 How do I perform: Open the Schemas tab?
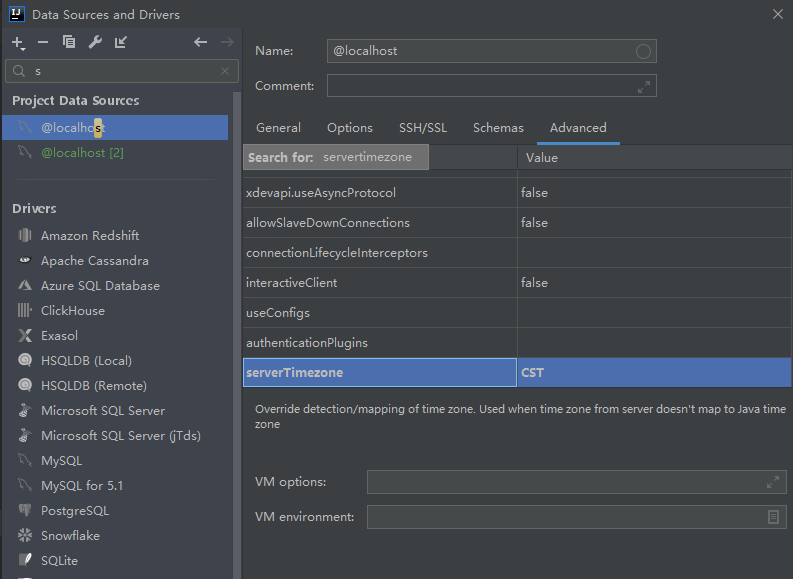tap(498, 128)
